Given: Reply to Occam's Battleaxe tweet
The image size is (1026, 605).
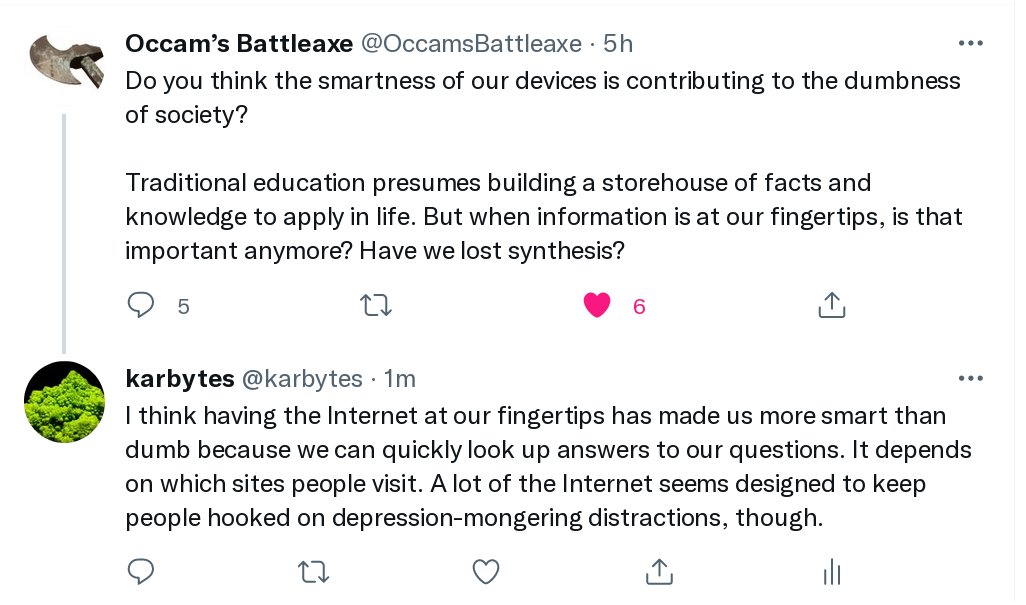Looking at the screenshot, I should (x=141, y=305).
